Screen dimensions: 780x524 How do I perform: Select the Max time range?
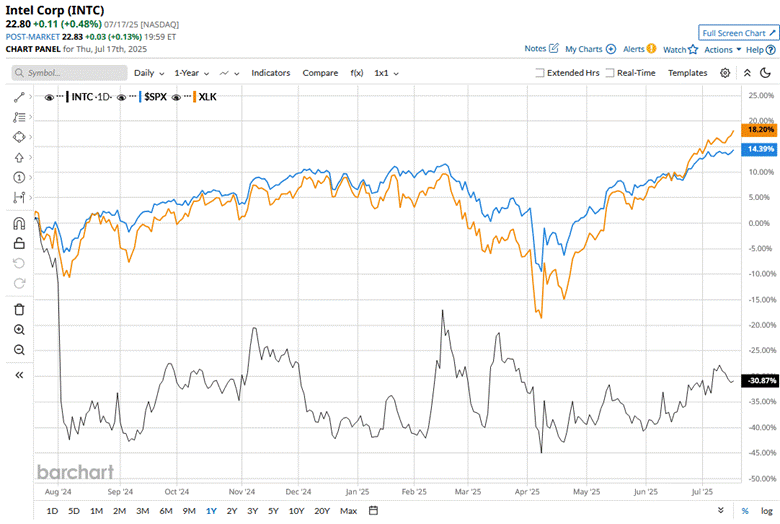coord(348,511)
